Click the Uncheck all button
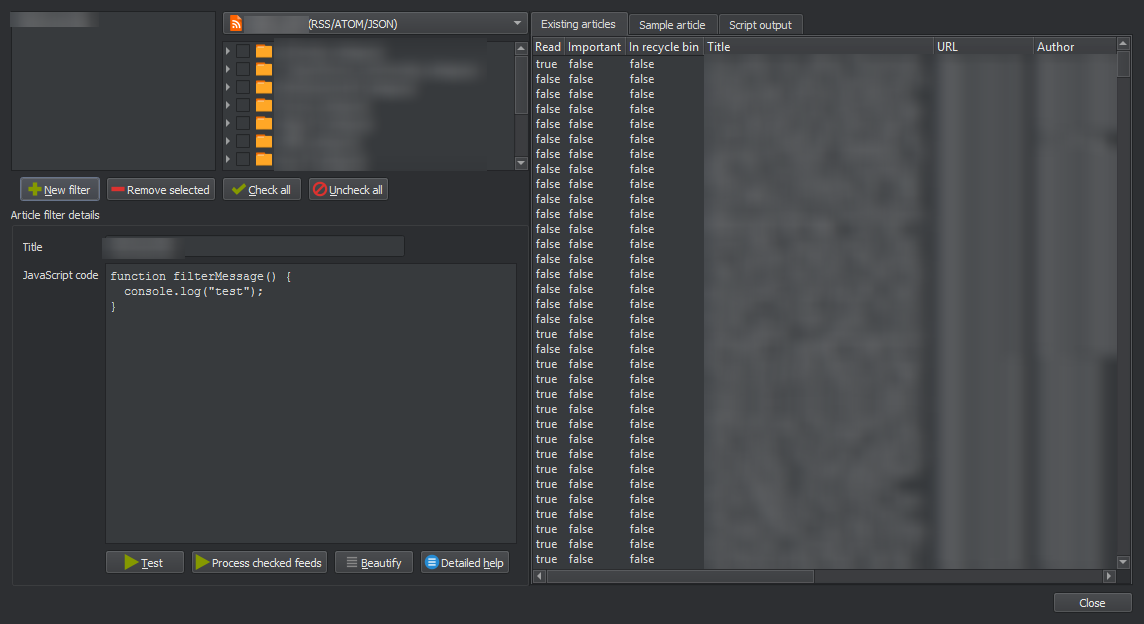Viewport: 1144px width, 624px height. pos(348,190)
